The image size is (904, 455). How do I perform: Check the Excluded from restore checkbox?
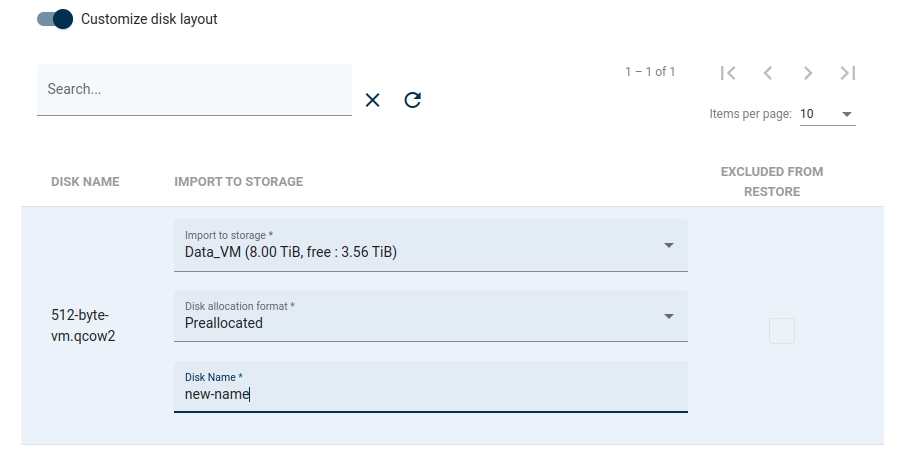click(782, 331)
